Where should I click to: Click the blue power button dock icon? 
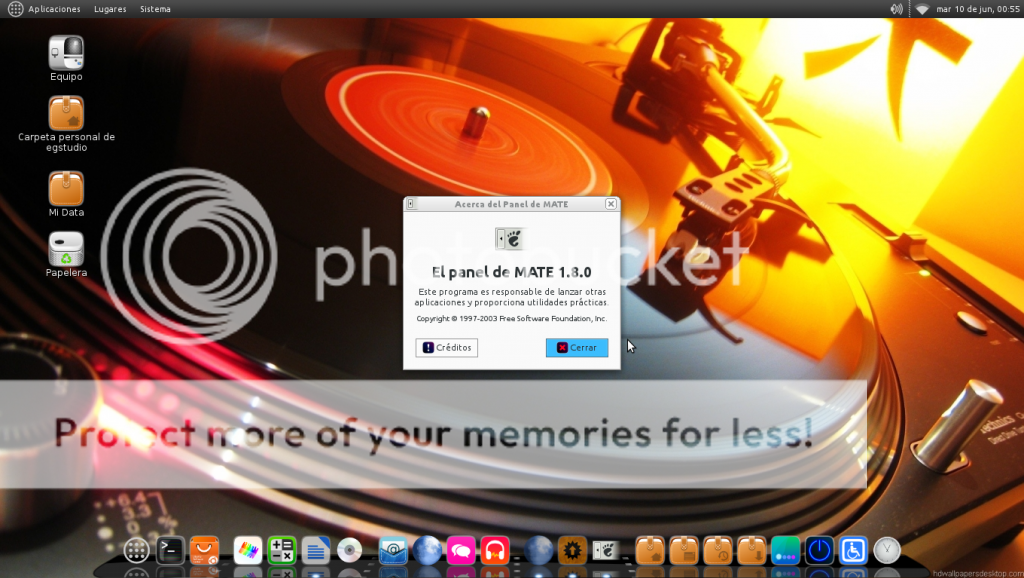819,550
